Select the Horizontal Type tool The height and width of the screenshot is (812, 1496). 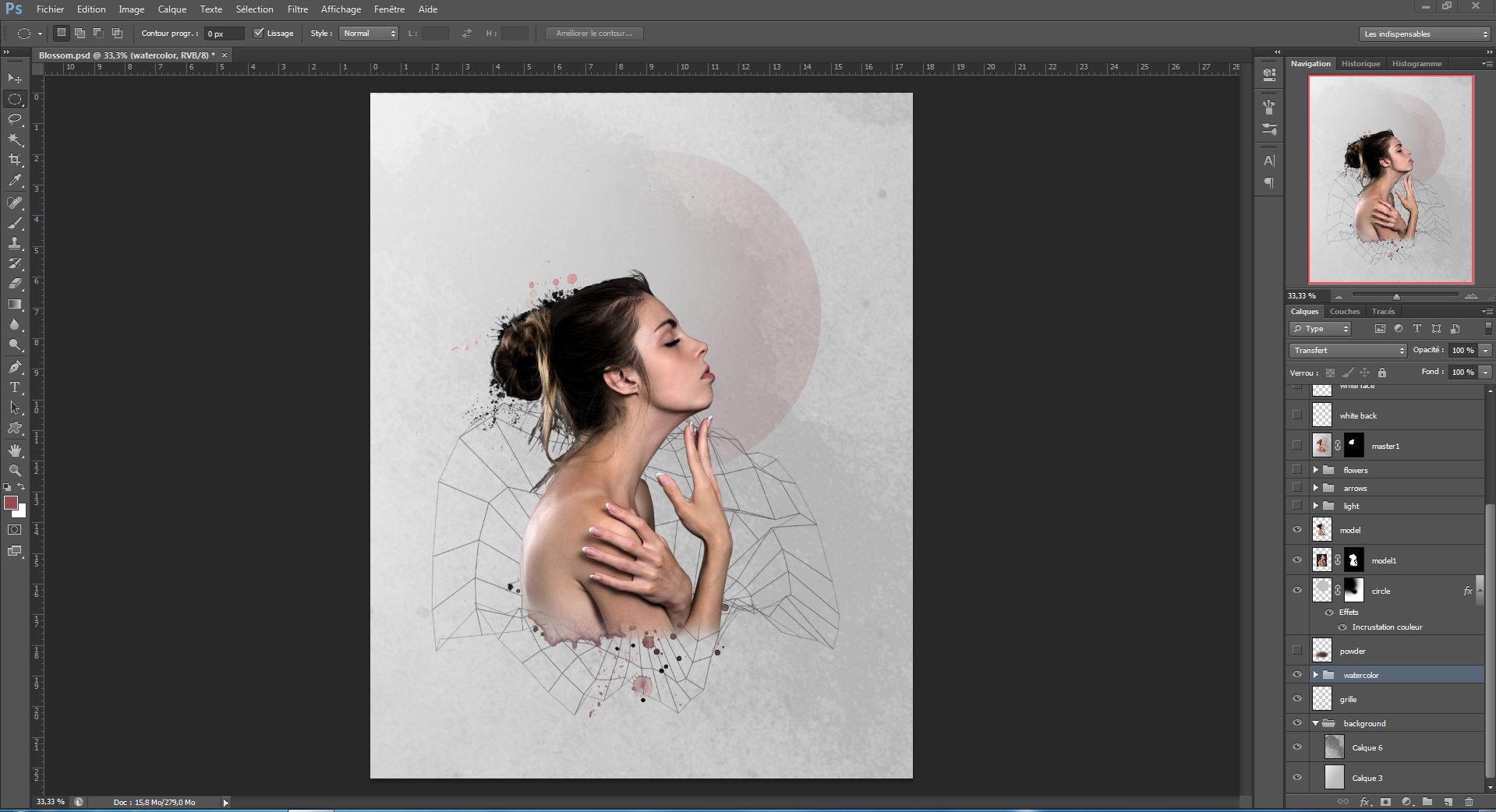point(15,387)
